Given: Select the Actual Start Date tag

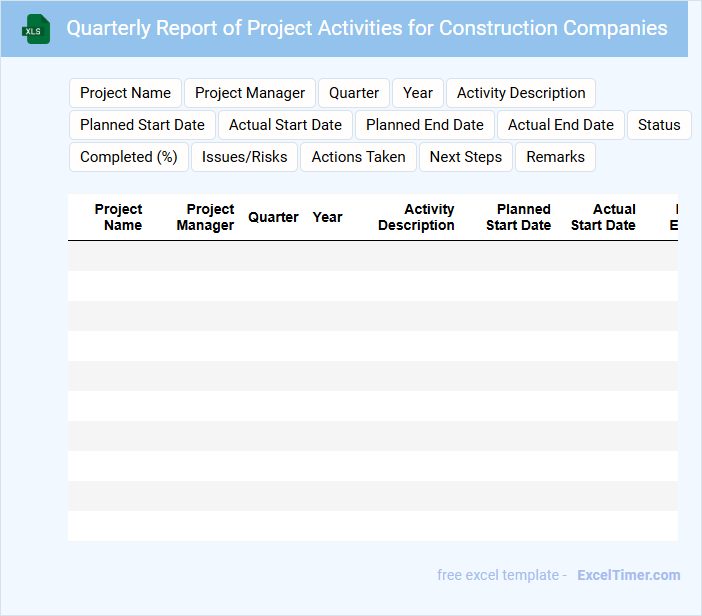Looking at the screenshot, I should (x=285, y=125).
